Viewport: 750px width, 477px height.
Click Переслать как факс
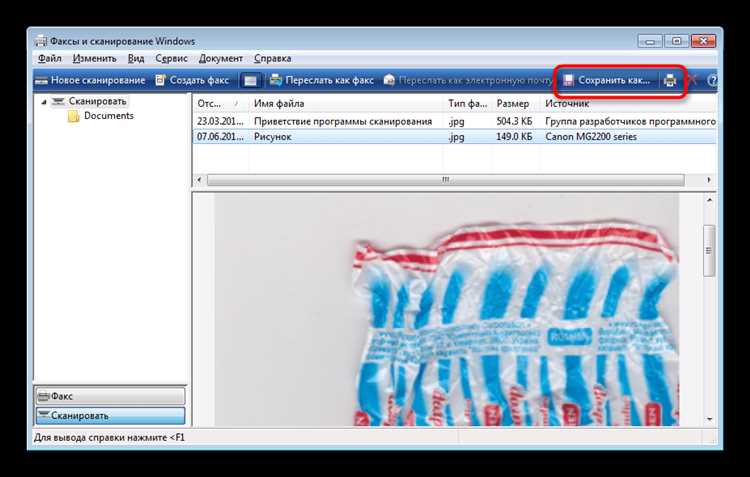tap(322, 80)
